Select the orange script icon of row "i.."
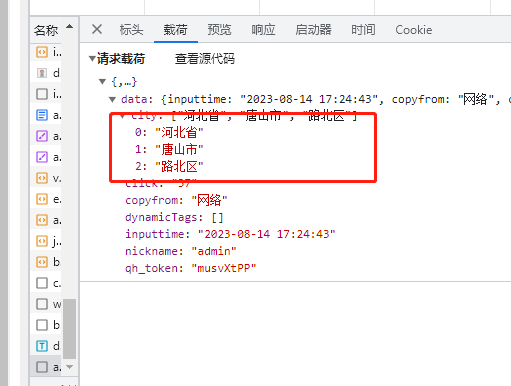Image resolution: width=511 pixels, height=386 pixels. [x=42, y=52]
